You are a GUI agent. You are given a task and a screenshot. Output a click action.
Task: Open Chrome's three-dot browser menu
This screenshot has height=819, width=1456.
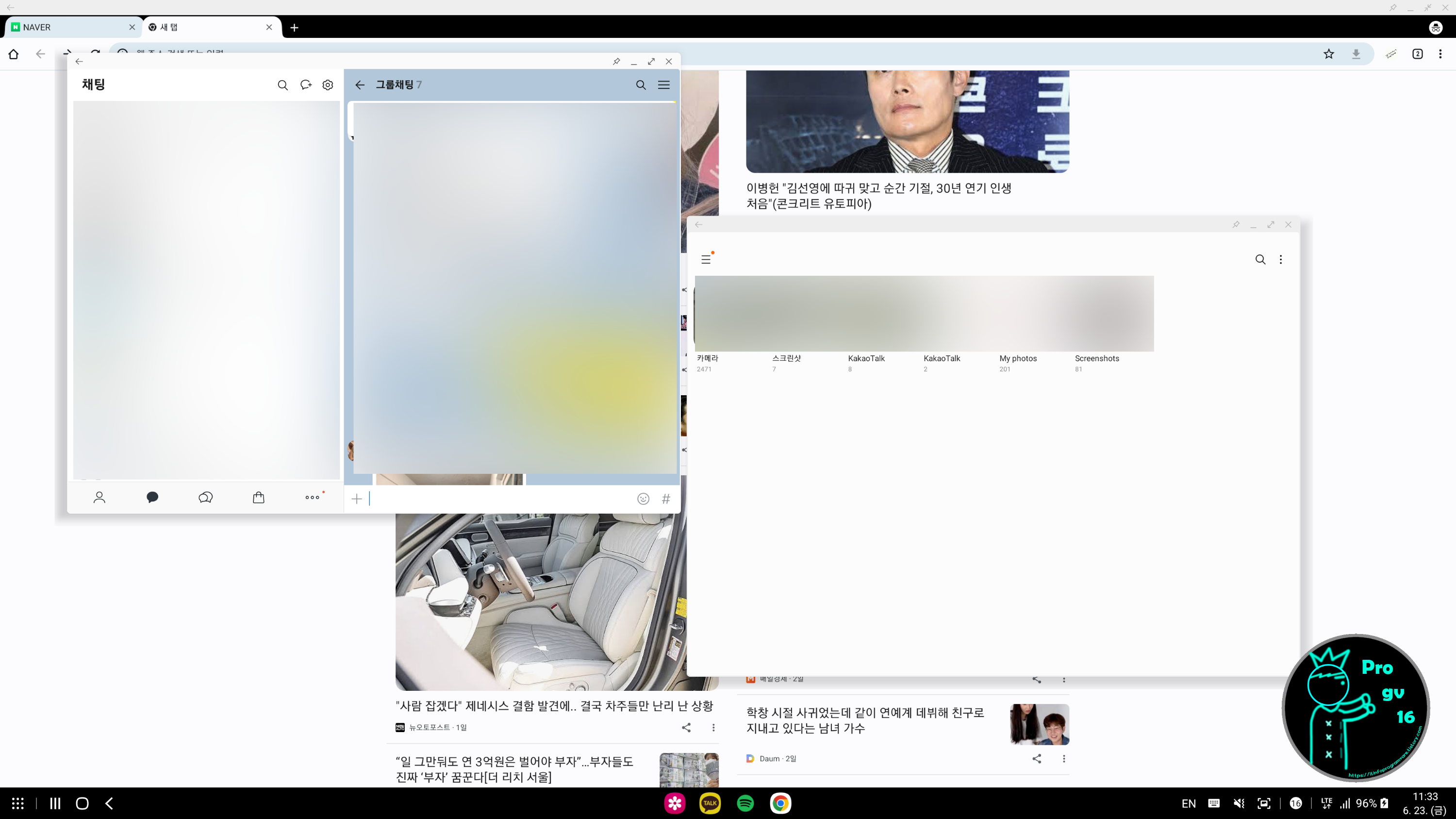pos(1441,54)
